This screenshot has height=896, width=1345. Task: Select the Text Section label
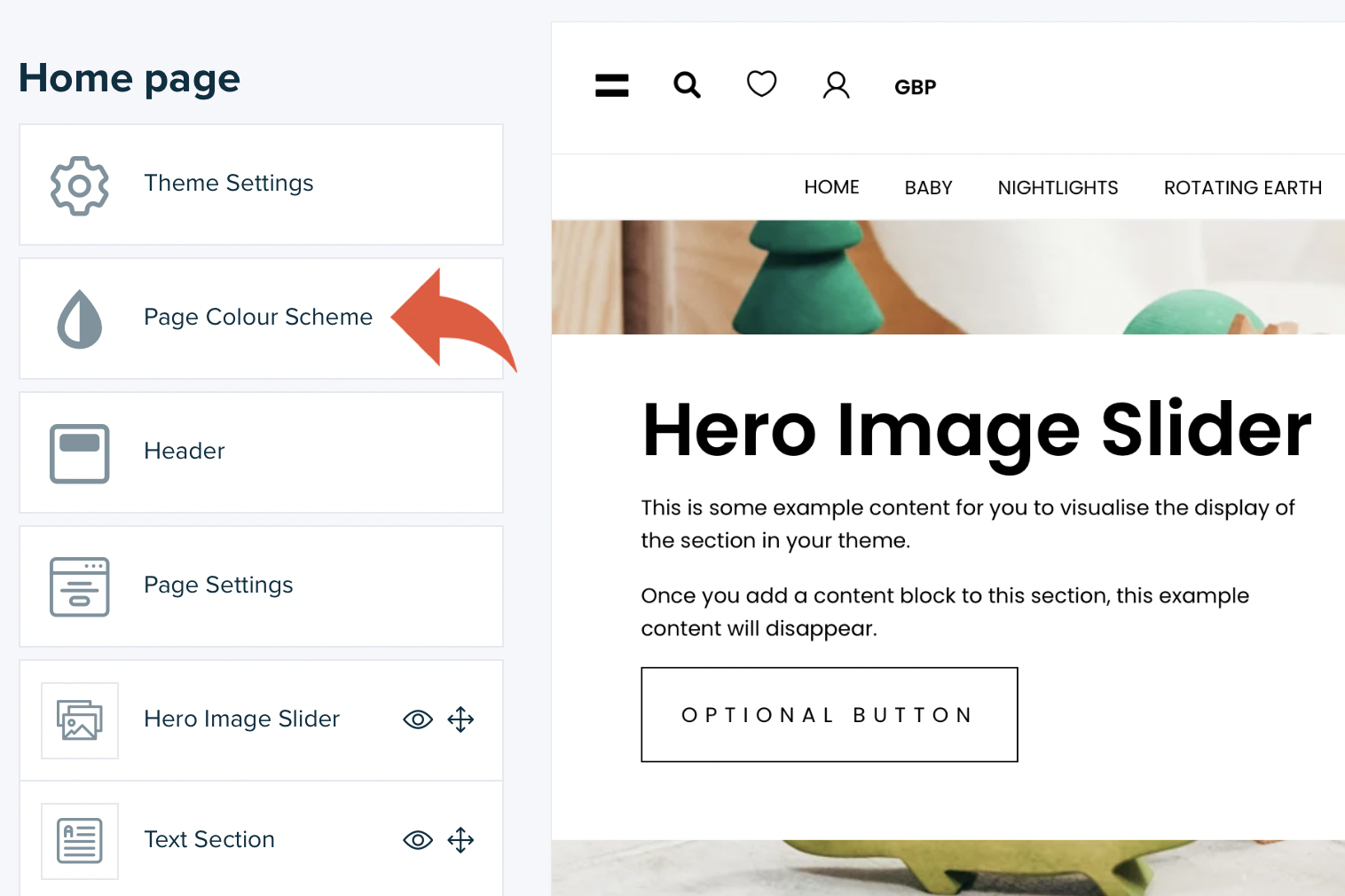point(209,839)
